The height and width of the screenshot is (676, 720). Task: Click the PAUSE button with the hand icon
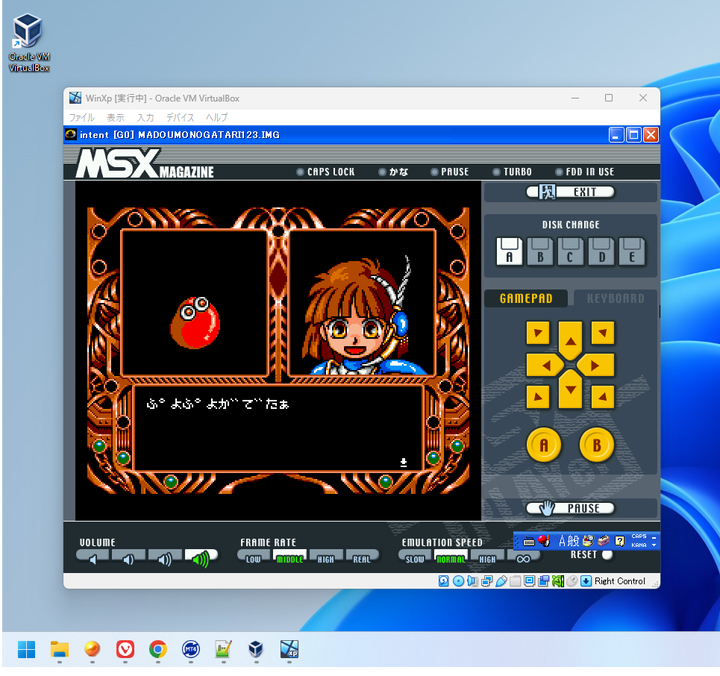570,508
